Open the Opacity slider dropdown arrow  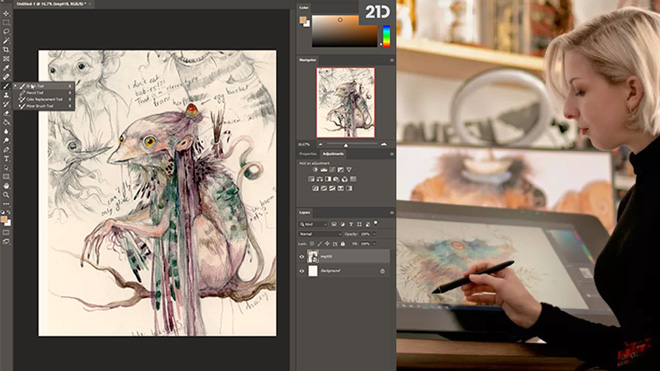coord(374,234)
